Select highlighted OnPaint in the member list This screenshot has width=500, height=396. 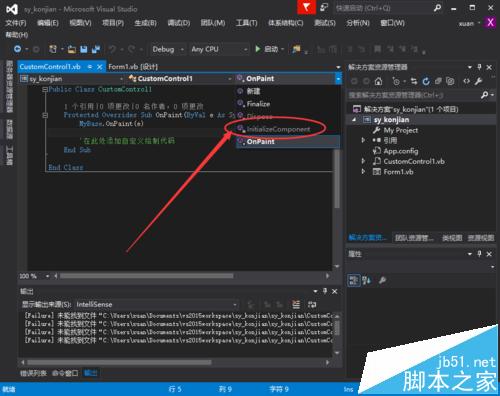pos(288,142)
